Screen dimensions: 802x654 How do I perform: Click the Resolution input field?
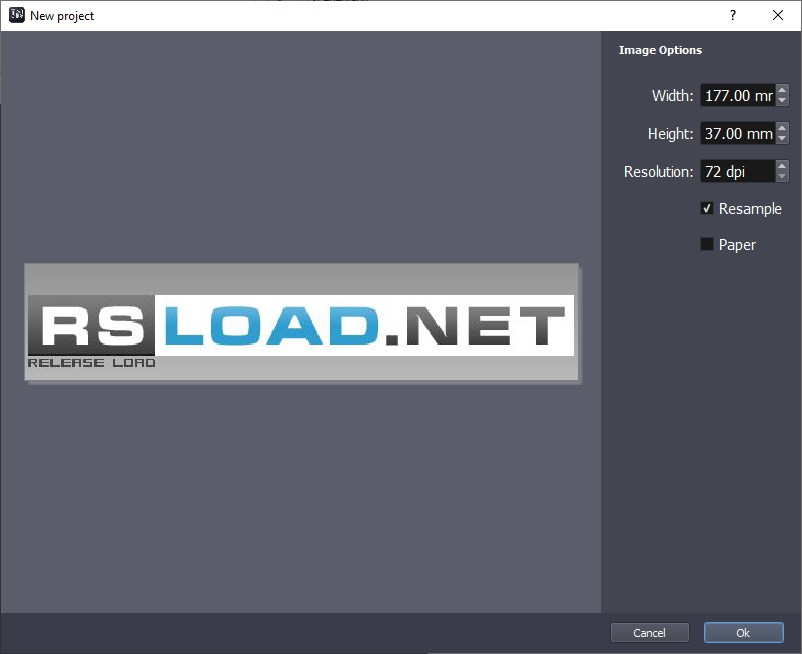(738, 171)
